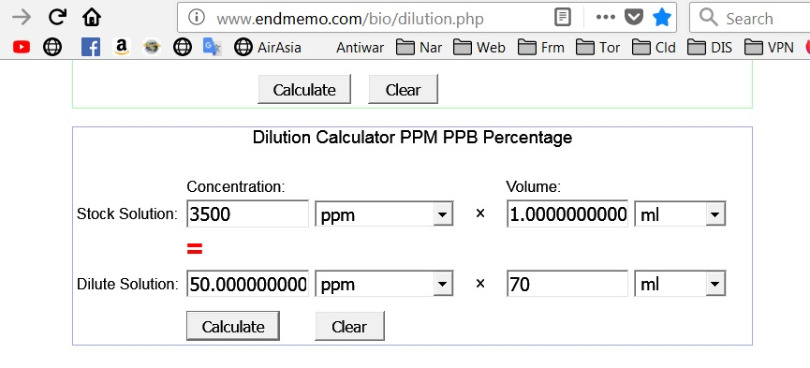This screenshot has width=810, height=368.
Task: Expand dilute solution volume ml dropdown
Action: click(680, 284)
